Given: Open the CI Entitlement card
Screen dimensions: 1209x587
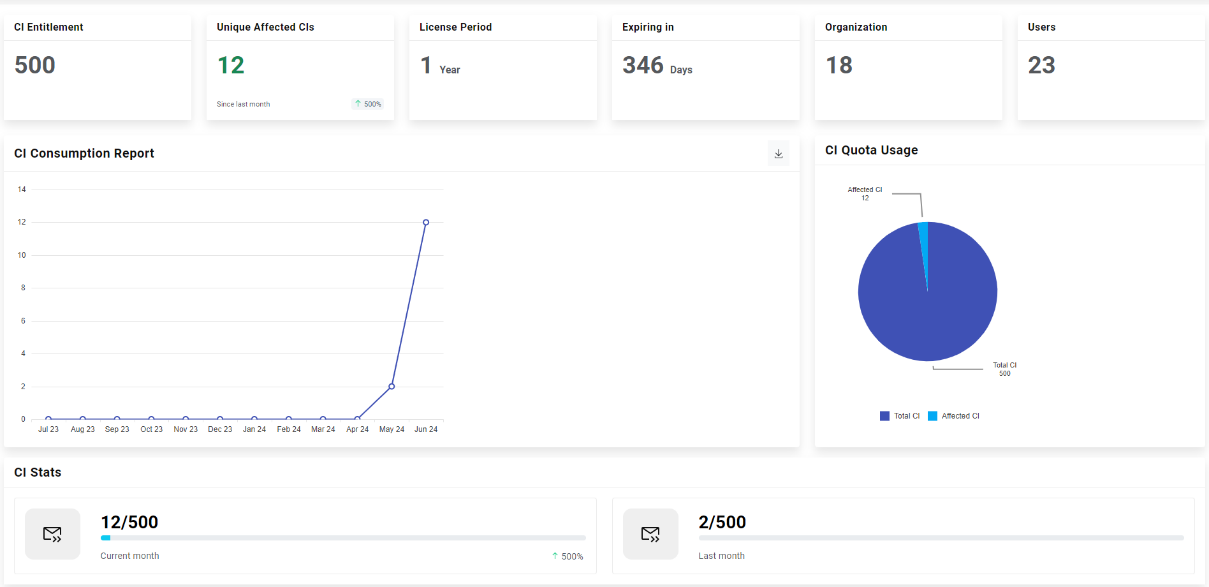Looking at the screenshot, I should (x=97, y=67).
